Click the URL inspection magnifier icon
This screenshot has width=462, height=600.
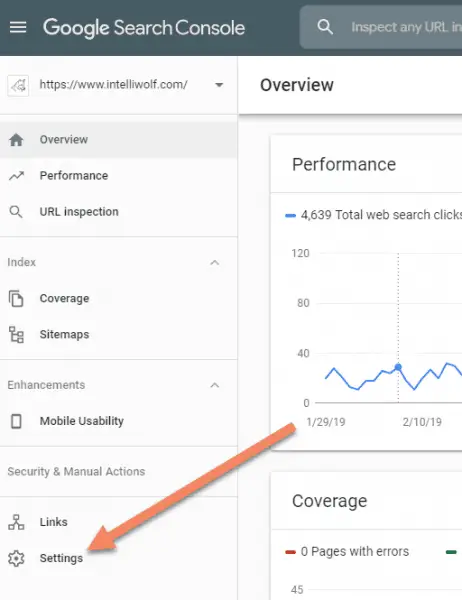[16, 212]
